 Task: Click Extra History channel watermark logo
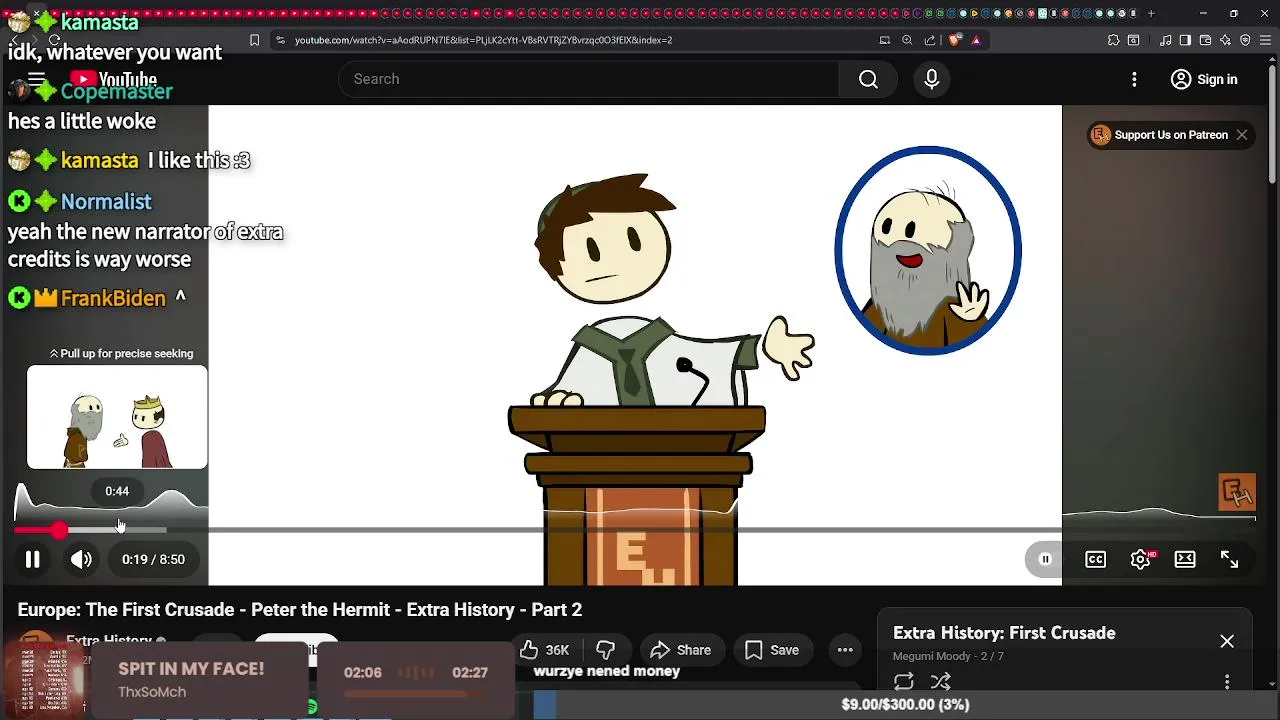pos(1237,492)
